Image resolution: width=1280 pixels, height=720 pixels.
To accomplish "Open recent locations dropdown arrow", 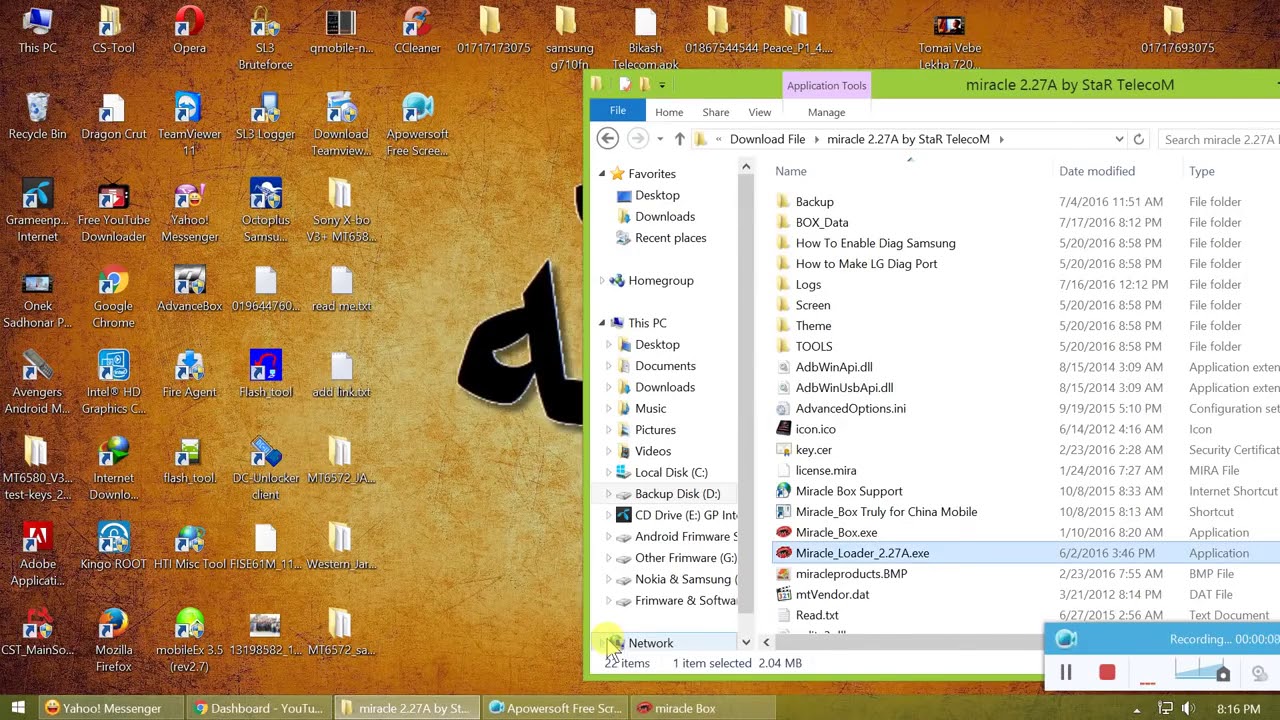I will pyautogui.click(x=659, y=140).
